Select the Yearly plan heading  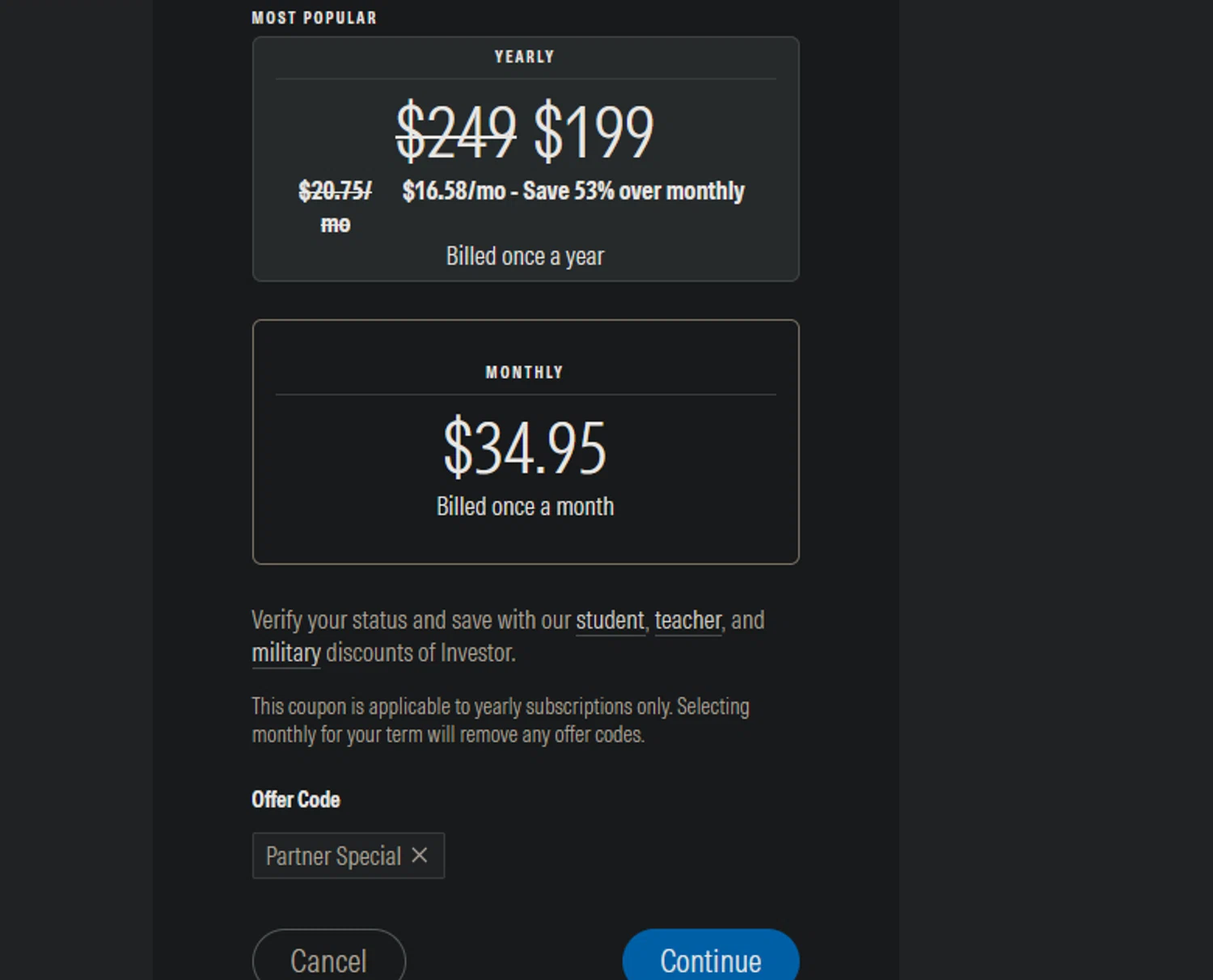coord(525,57)
